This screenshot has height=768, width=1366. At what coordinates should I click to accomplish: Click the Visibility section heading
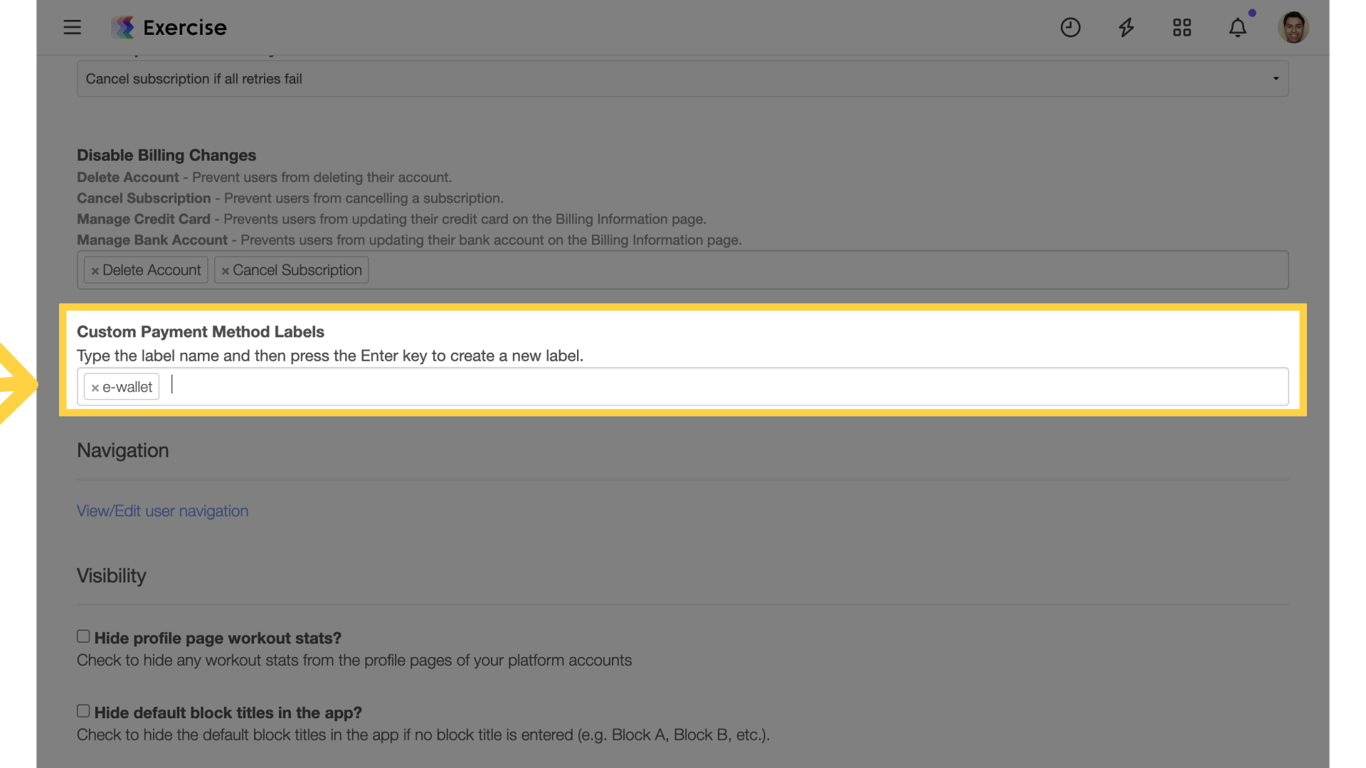[111, 576]
